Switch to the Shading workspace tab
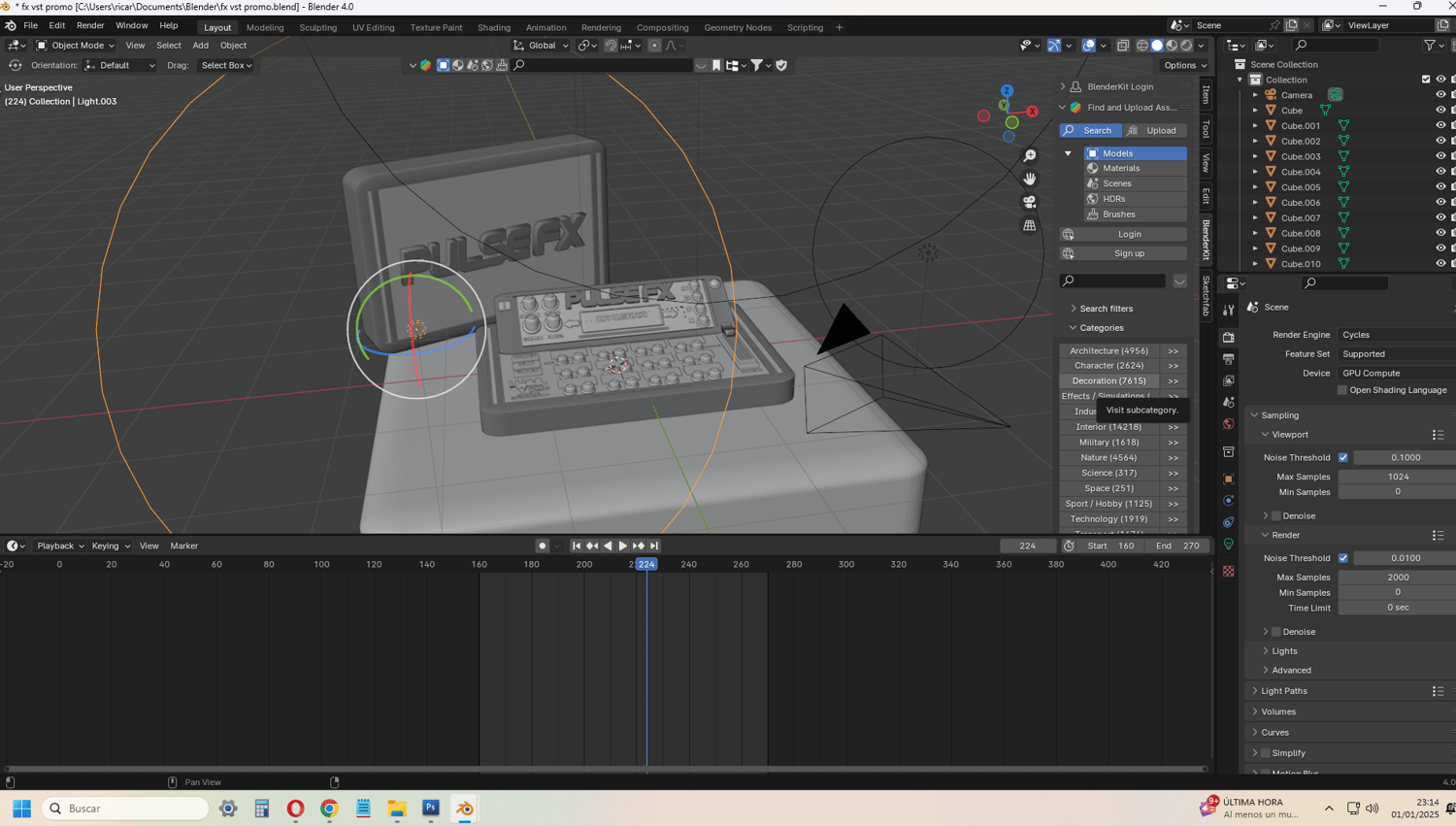This screenshot has width=1456, height=826. tap(493, 27)
